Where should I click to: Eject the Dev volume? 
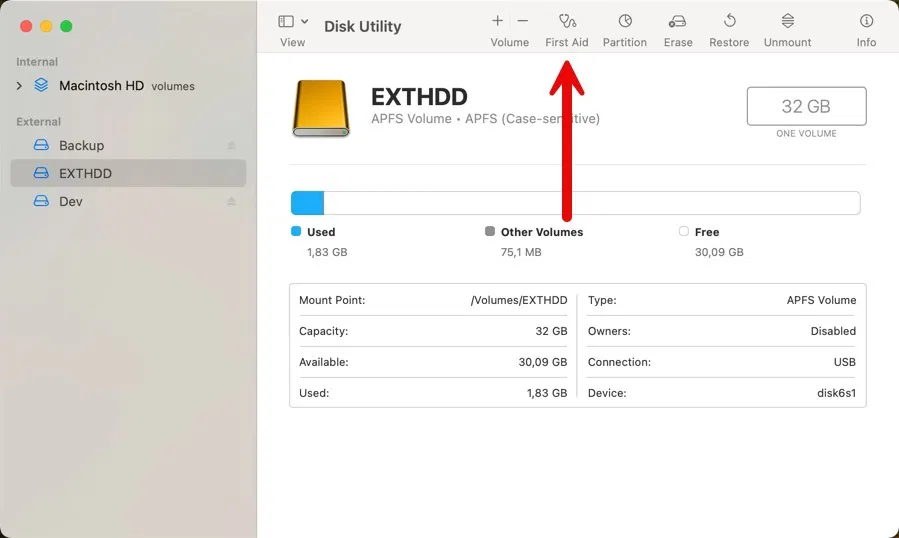click(x=231, y=201)
